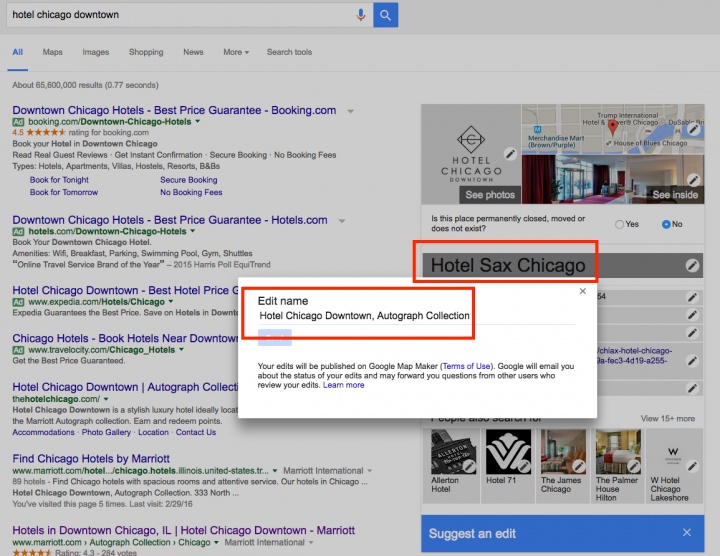
Task: Switch to the News tab
Action: pos(193,52)
